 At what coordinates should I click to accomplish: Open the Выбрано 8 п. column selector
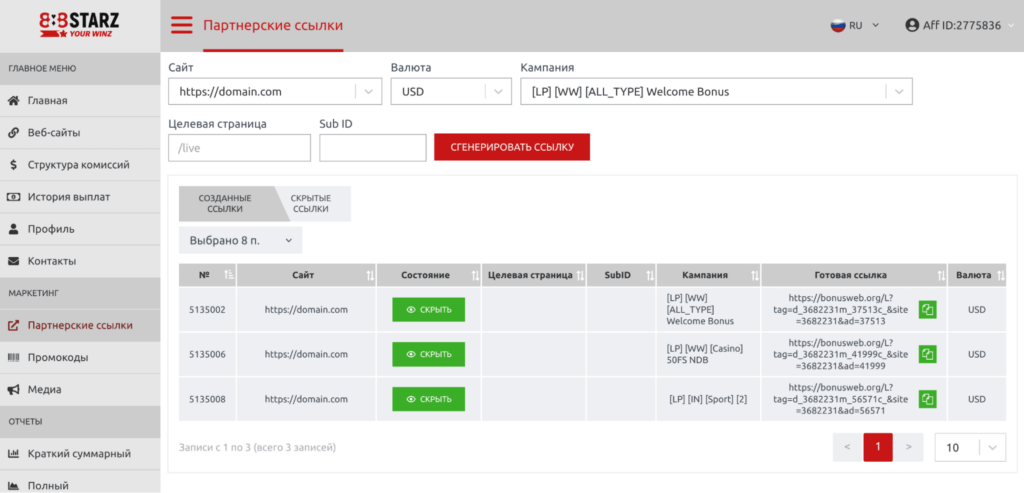240,240
